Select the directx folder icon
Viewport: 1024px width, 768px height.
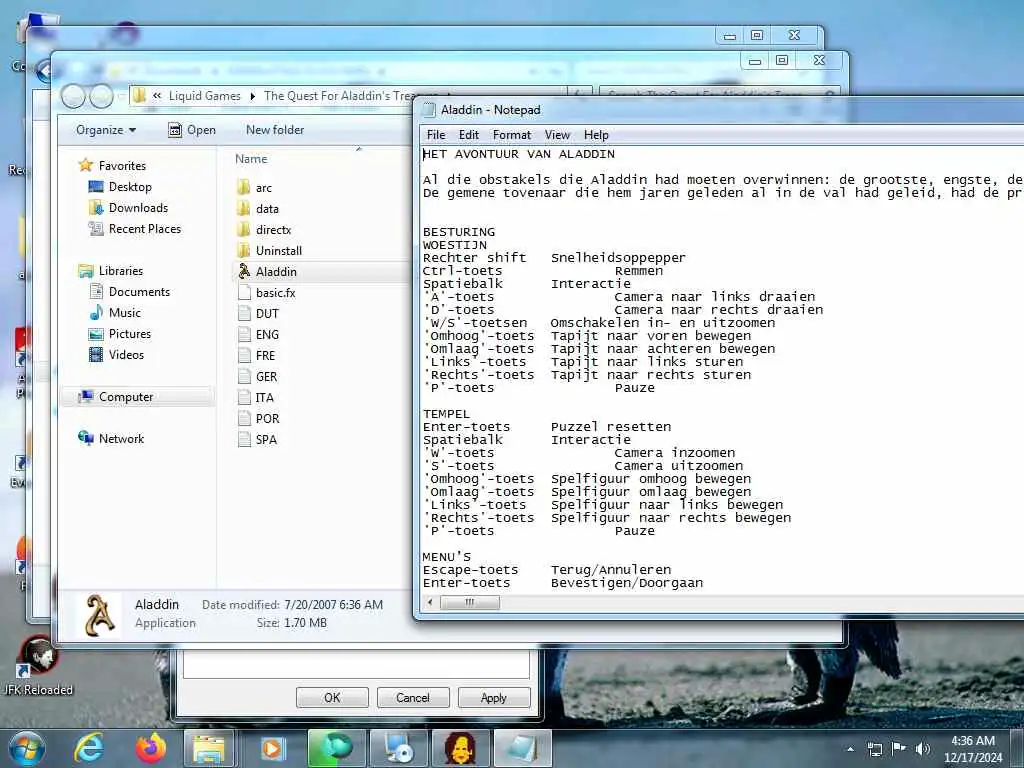coord(244,230)
